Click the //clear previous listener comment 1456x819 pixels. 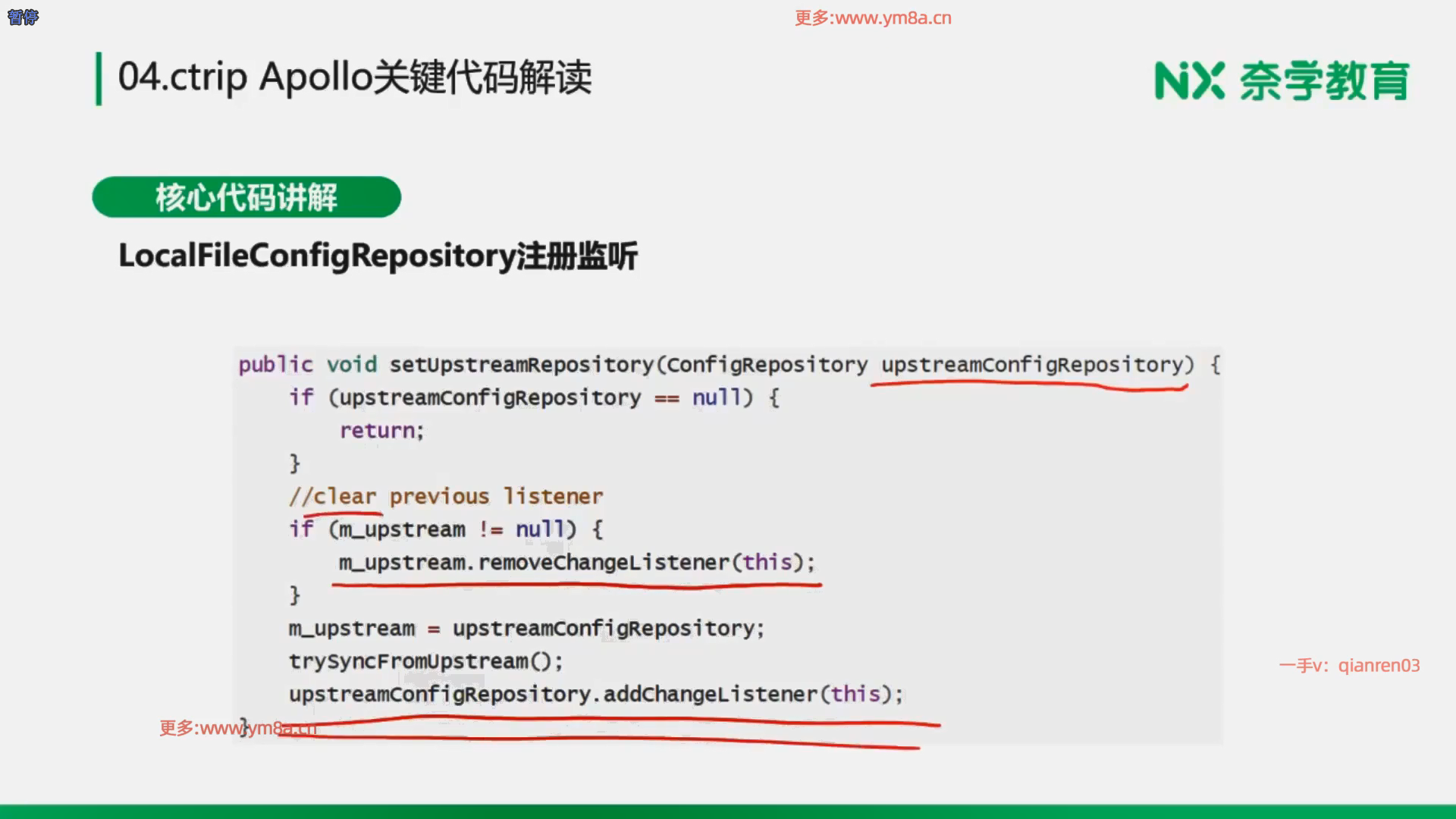pos(446,497)
